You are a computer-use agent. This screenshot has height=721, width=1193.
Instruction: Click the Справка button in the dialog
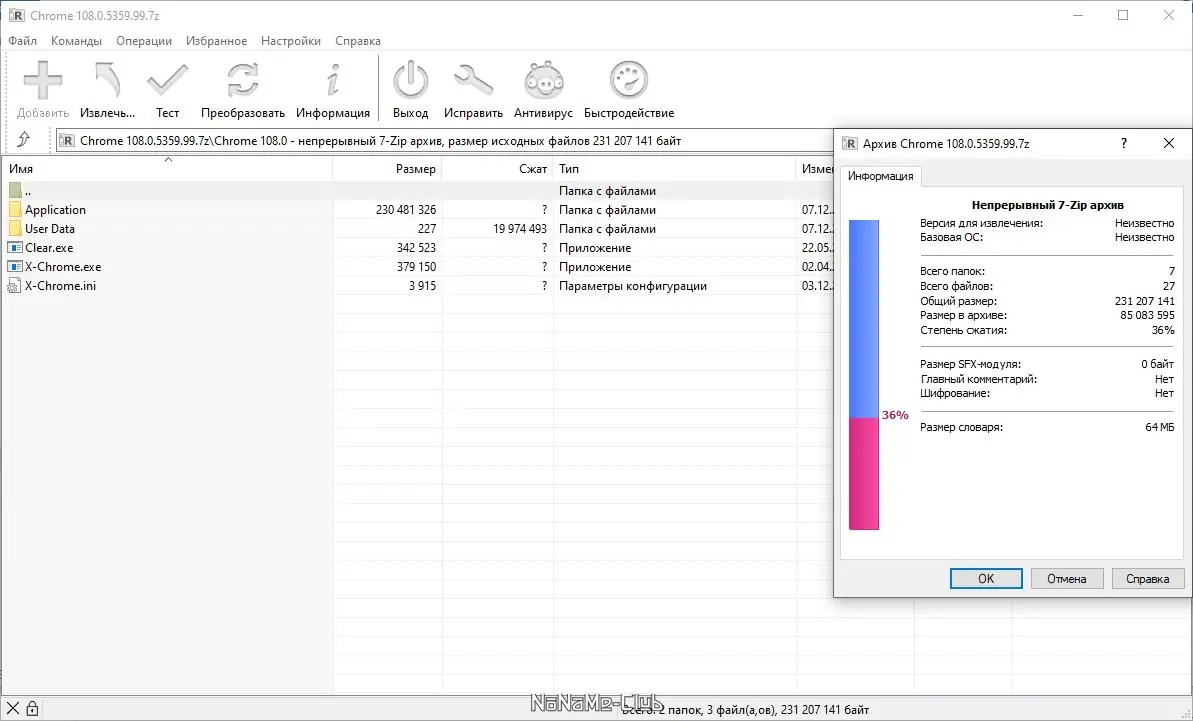[1147, 578]
